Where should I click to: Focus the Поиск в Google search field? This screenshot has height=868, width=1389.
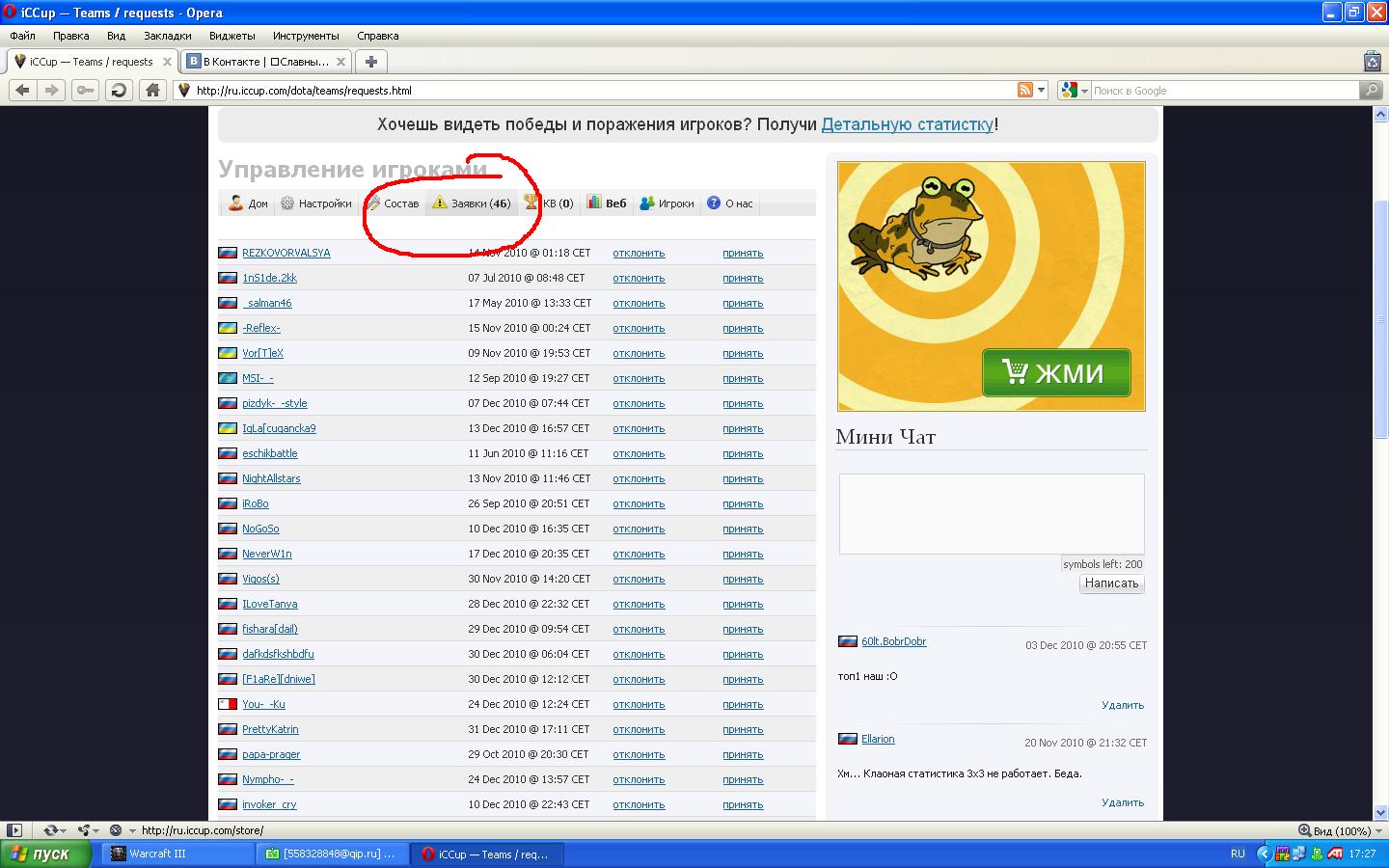[1225, 90]
